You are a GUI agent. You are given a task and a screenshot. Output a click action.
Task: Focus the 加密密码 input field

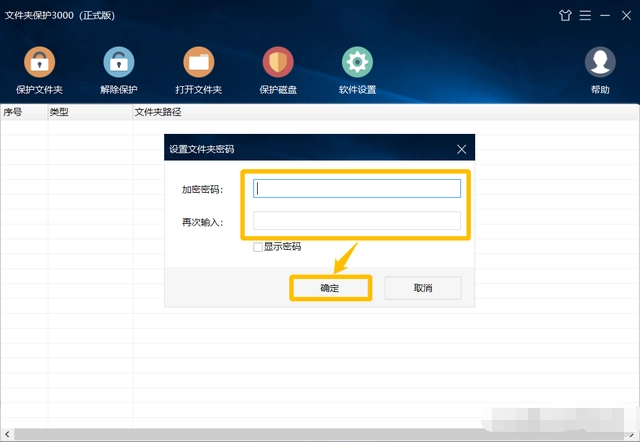[x=357, y=188]
